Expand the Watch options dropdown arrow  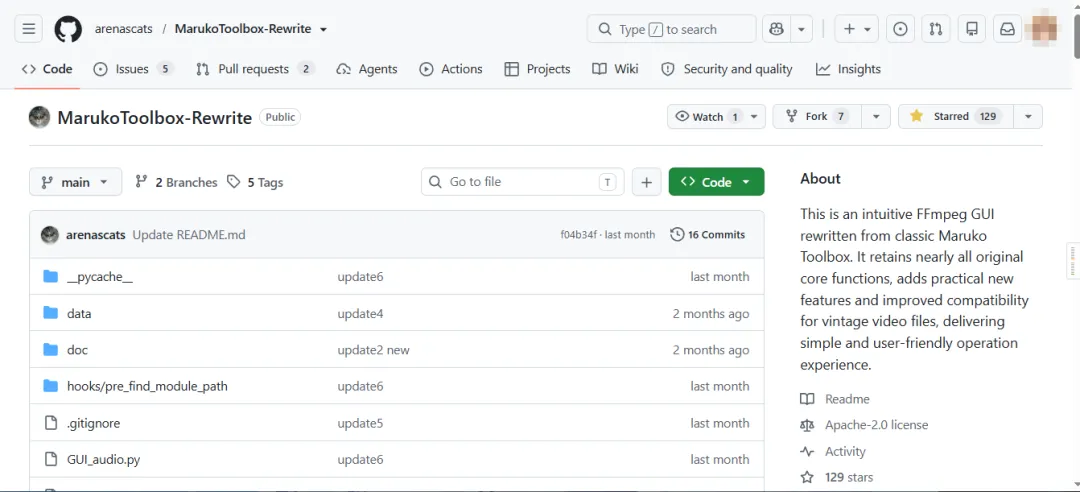coord(754,116)
